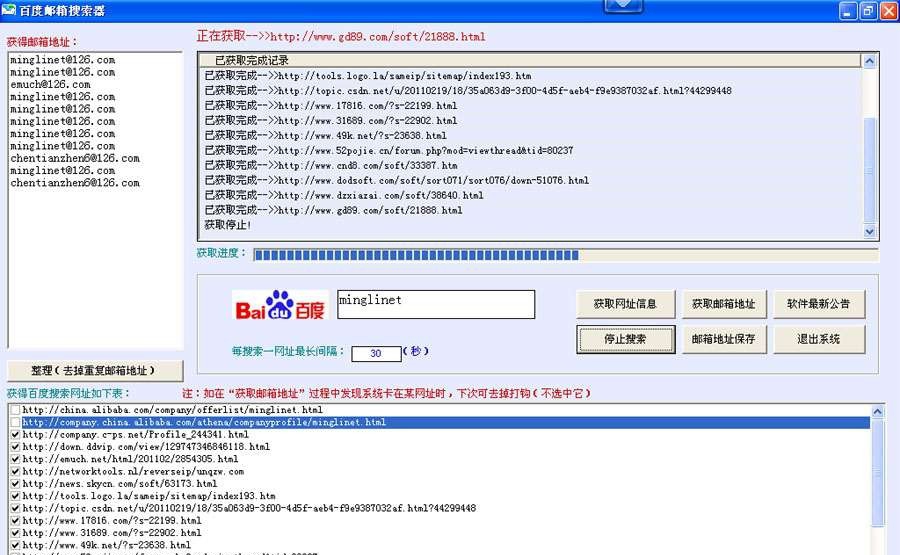Uncheck networktools.nl reverseip URL checkbox
The height and width of the screenshot is (555, 900).
pyautogui.click(x=15, y=471)
